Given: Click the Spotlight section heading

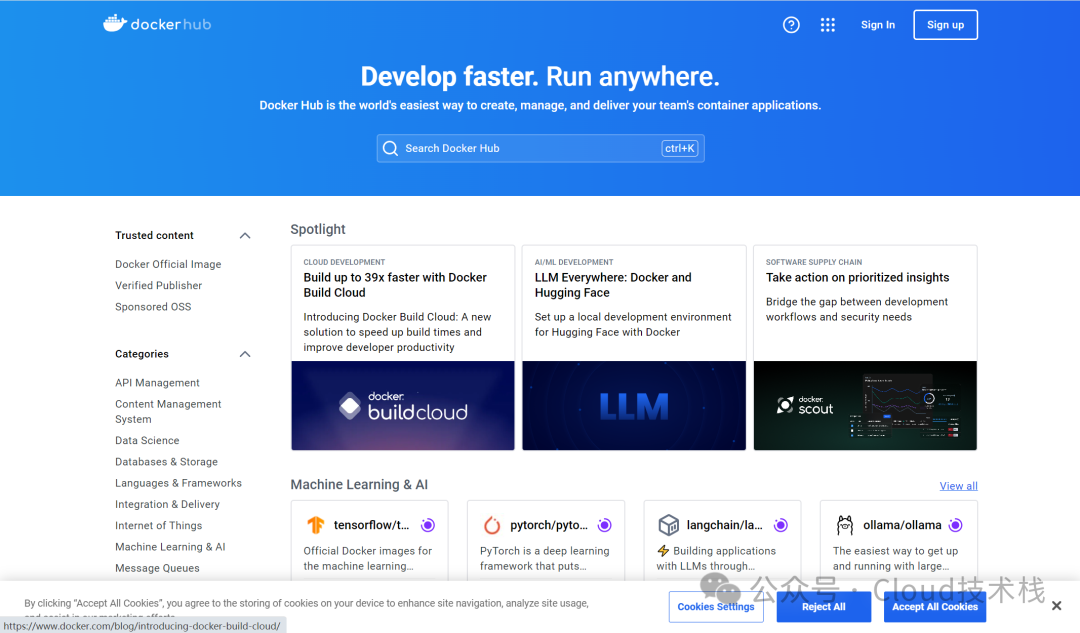Looking at the screenshot, I should point(318,229).
